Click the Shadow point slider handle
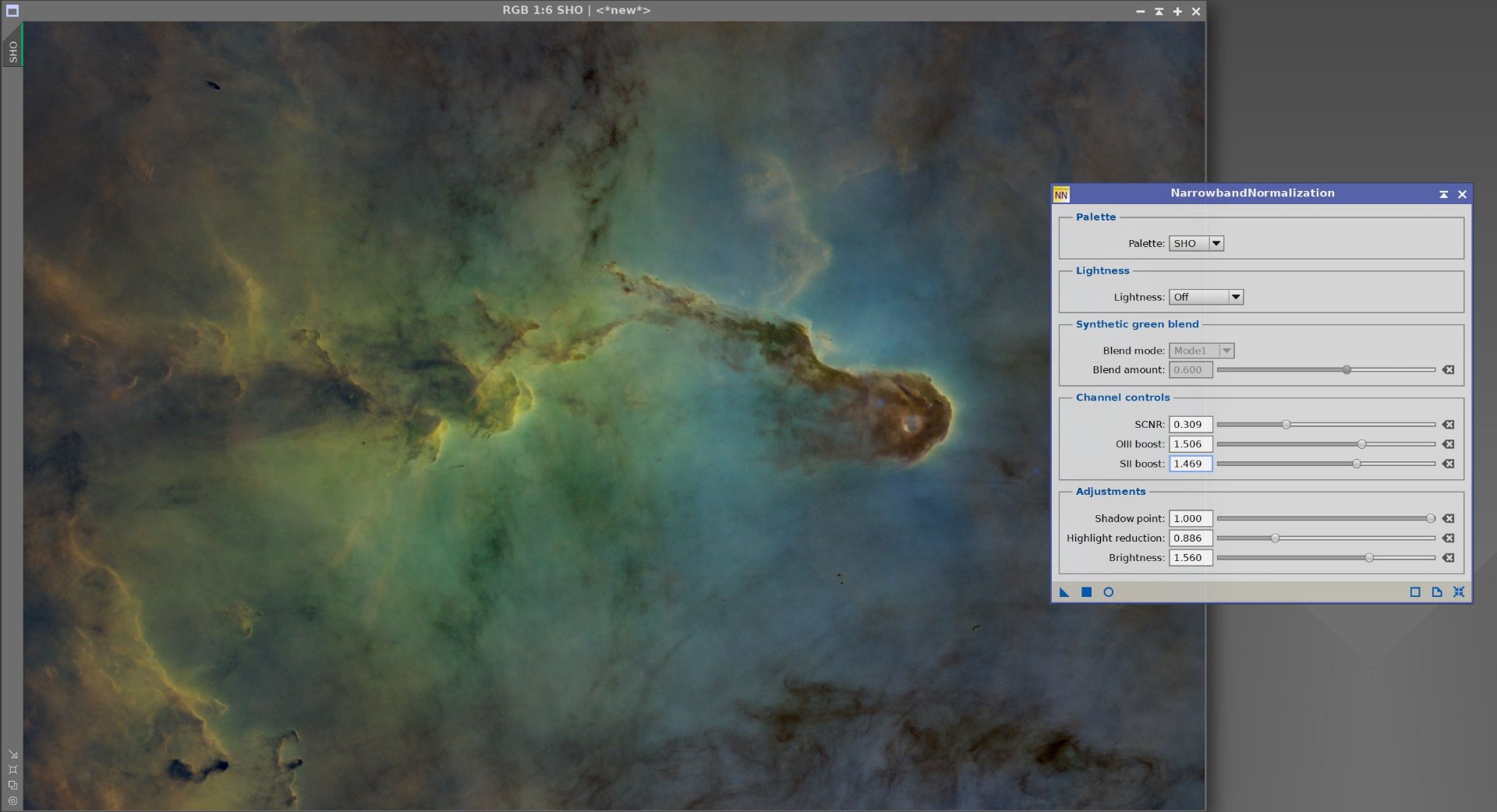The image size is (1497, 812). pyautogui.click(x=1431, y=519)
